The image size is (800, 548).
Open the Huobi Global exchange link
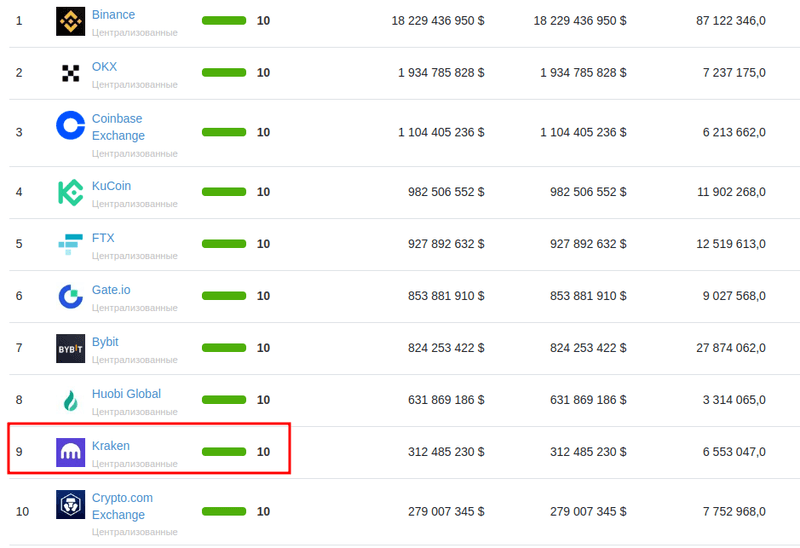(126, 394)
